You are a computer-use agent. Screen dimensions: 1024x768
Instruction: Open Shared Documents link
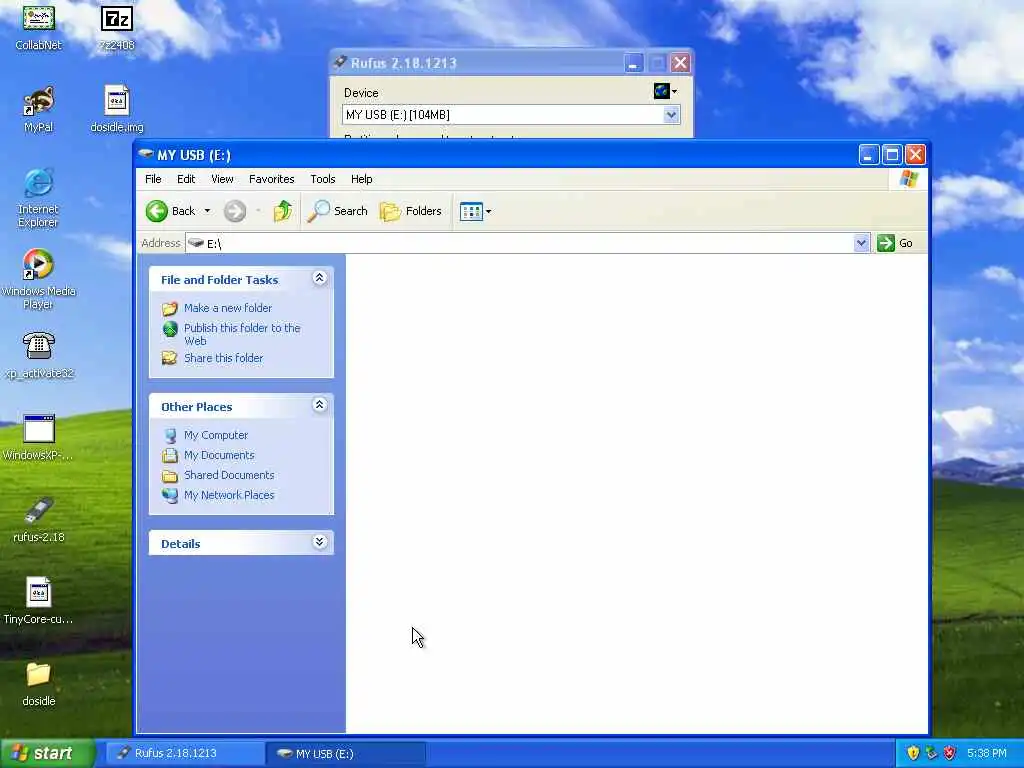229,475
